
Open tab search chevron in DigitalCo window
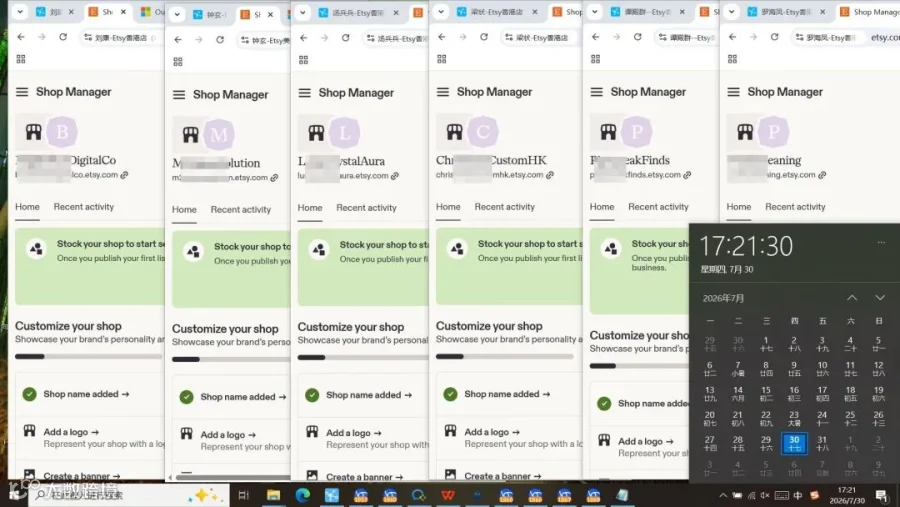(x=20, y=11)
